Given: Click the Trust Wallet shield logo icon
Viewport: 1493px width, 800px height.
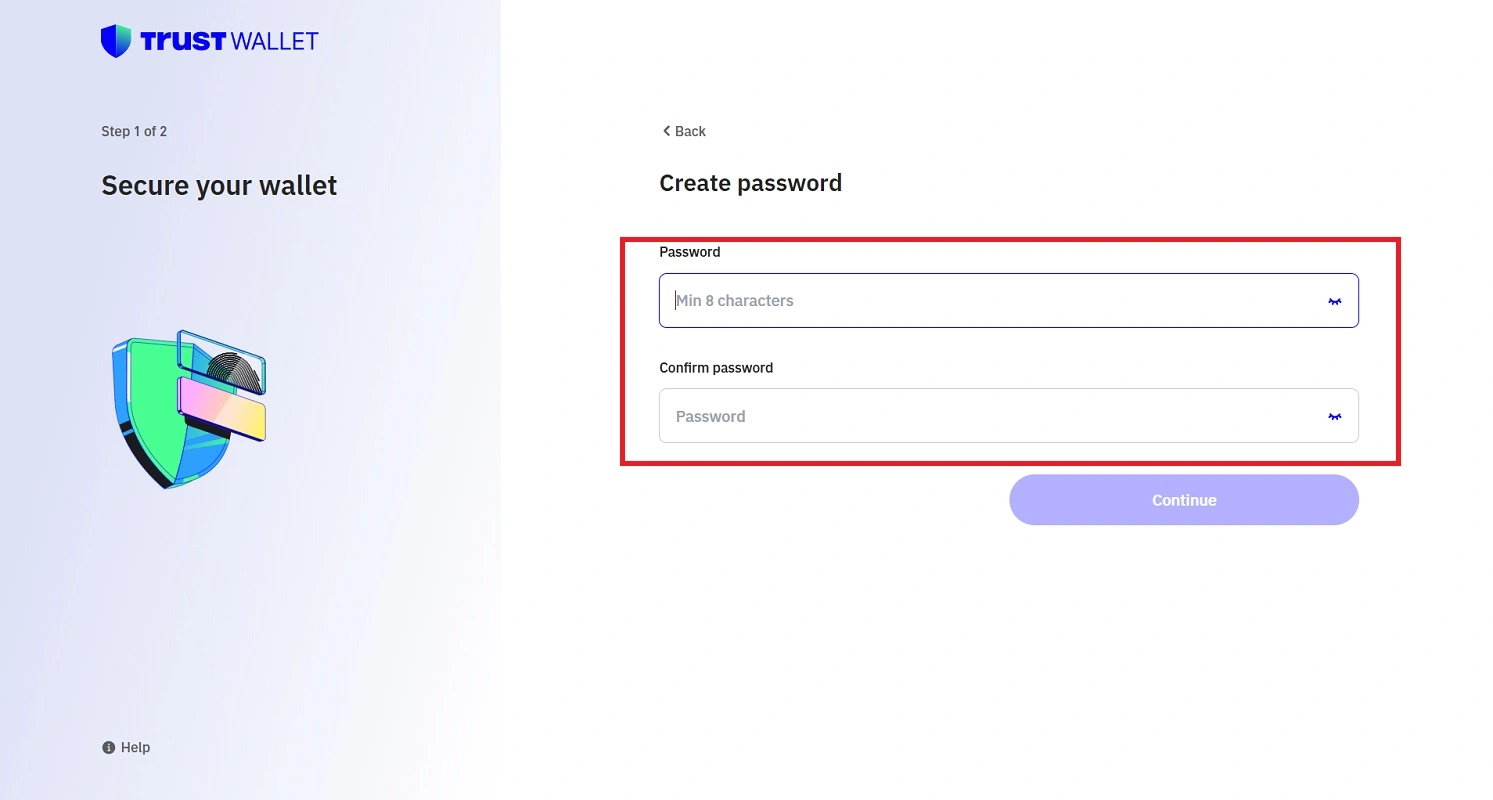Looking at the screenshot, I should coord(116,41).
